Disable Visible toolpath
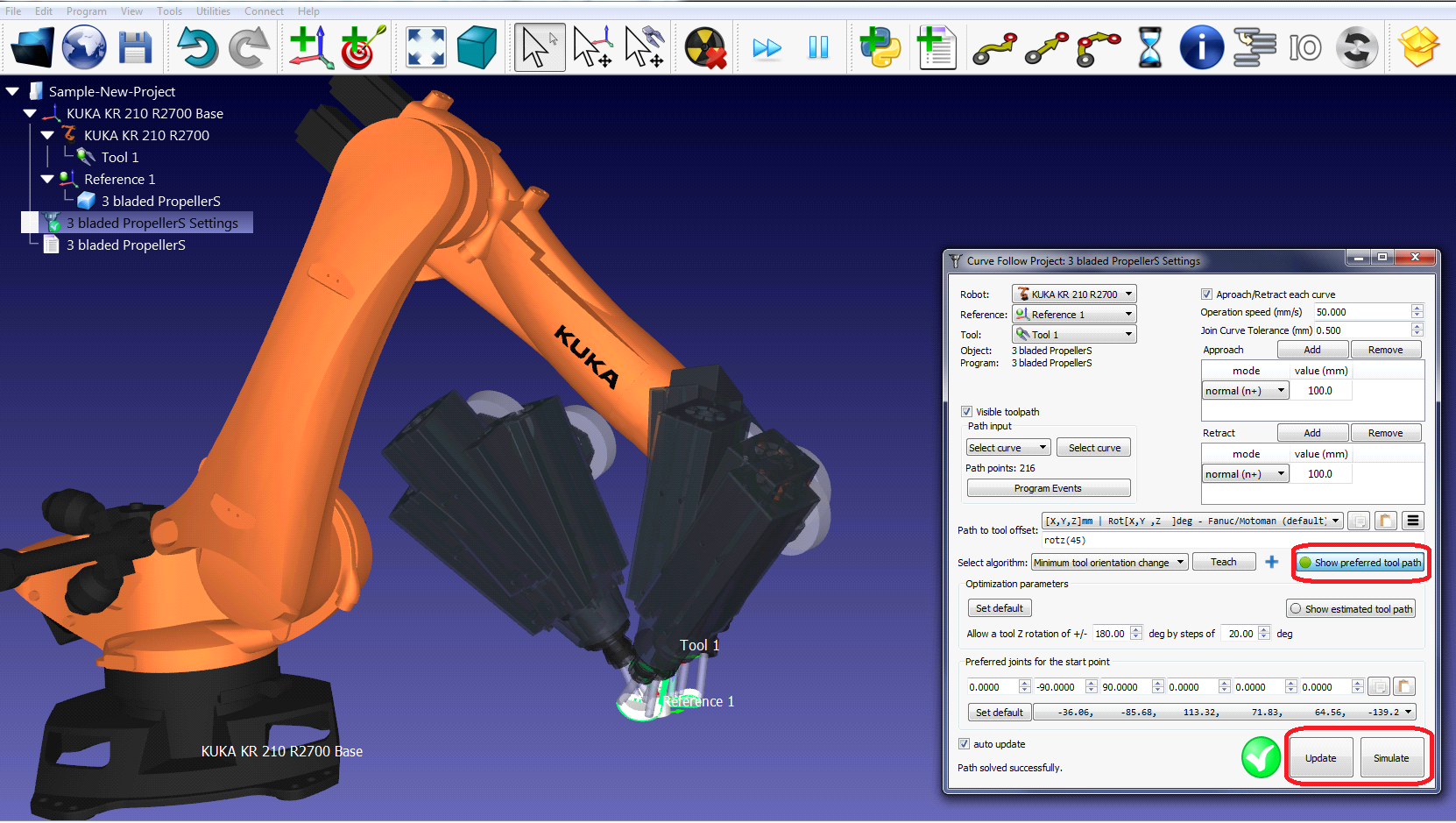This screenshot has height=823, width=1456. (966, 411)
